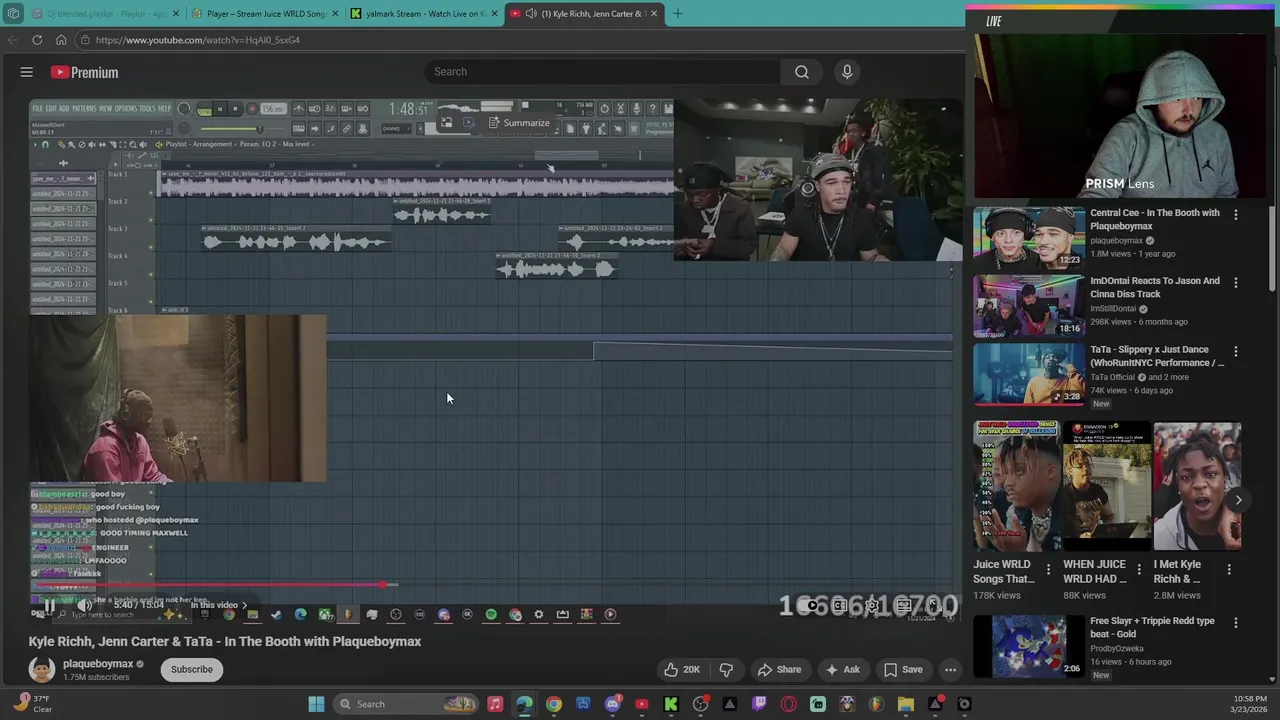The height and width of the screenshot is (720, 1280).
Task: Open Apple Music from the taskbar
Action: coord(495,704)
